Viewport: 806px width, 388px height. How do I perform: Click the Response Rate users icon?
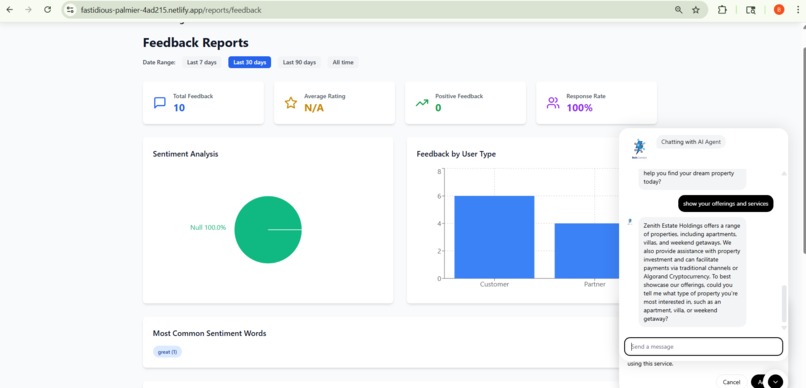pyautogui.click(x=553, y=103)
